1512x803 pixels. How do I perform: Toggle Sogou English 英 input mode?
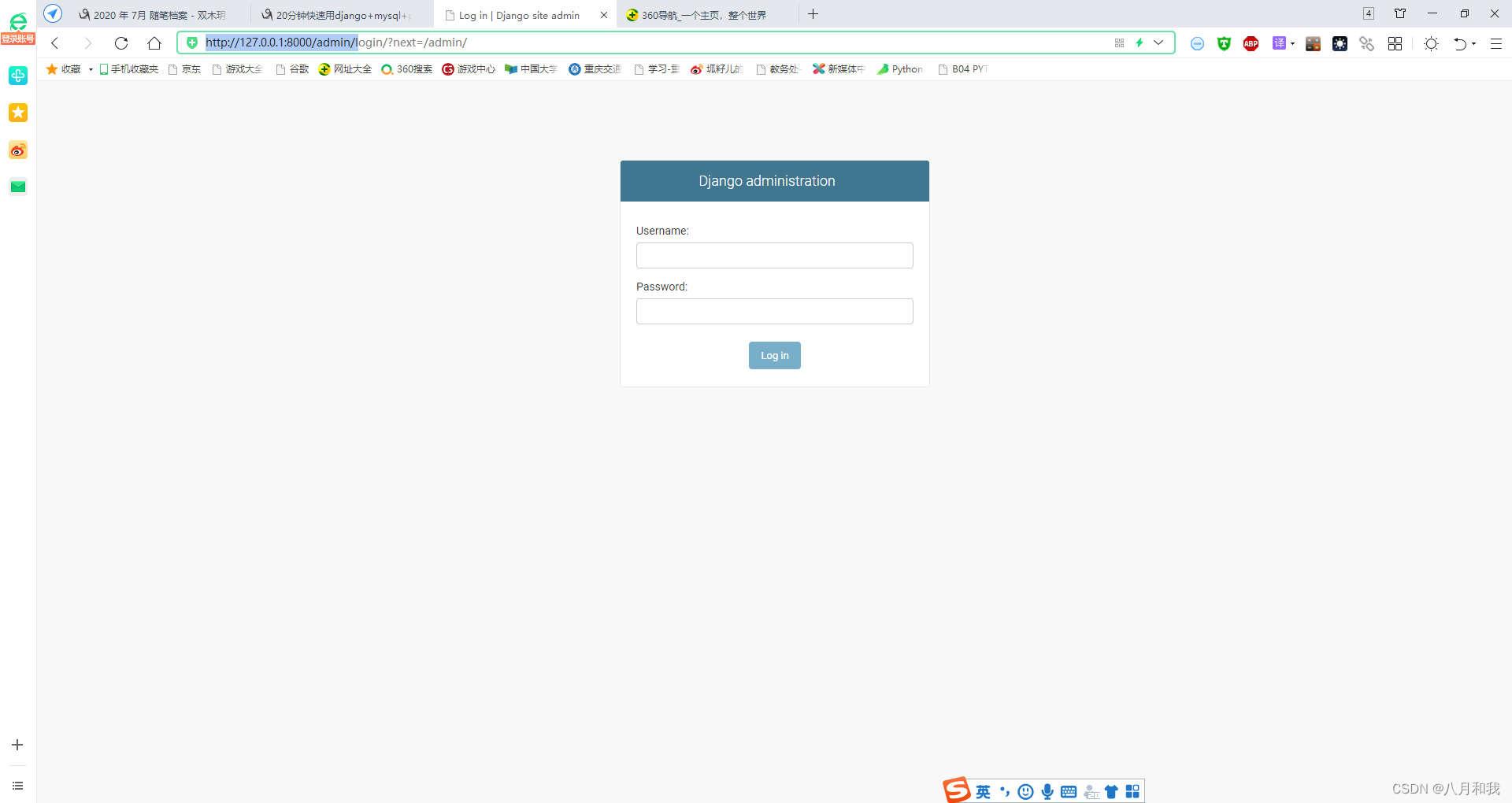983,792
